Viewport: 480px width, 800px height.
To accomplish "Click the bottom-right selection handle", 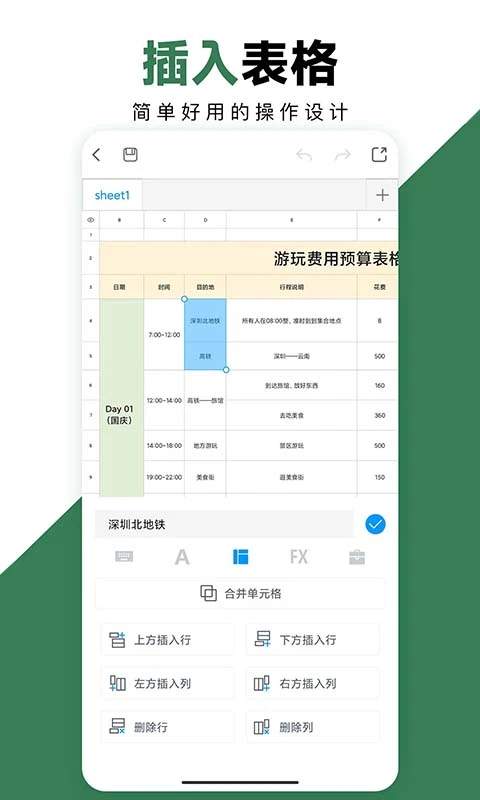I will [x=226, y=369].
